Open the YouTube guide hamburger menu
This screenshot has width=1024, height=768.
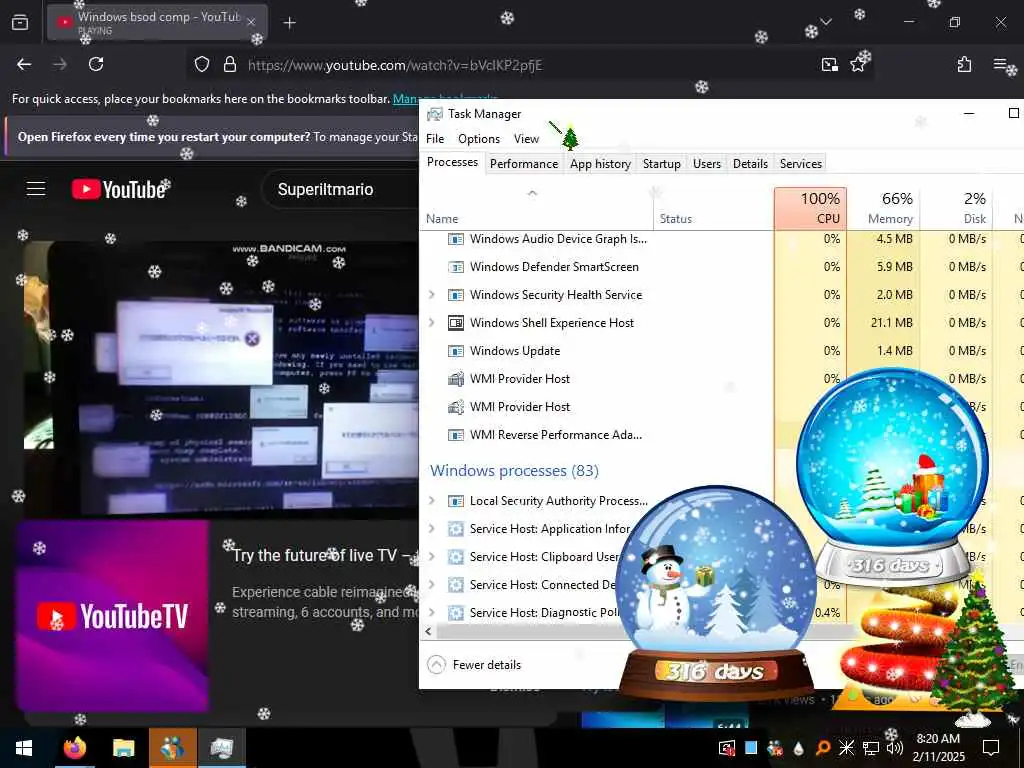pos(36,189)
